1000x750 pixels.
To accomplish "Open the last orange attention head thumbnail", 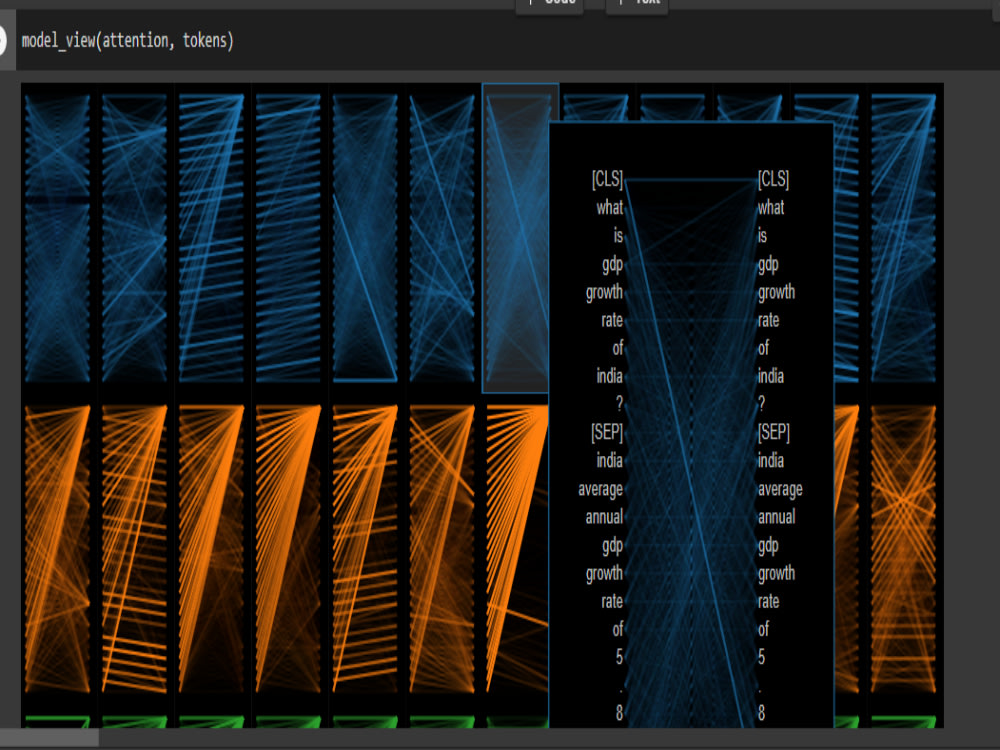I will click(x=904, y=548).
